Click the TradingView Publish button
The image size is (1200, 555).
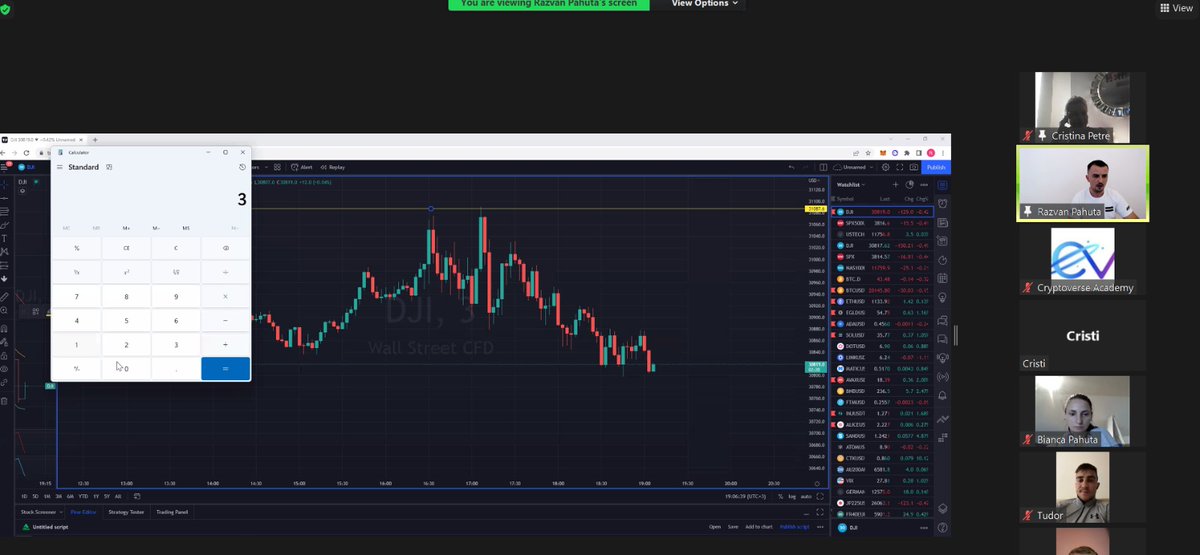click(x=935, y=167)
